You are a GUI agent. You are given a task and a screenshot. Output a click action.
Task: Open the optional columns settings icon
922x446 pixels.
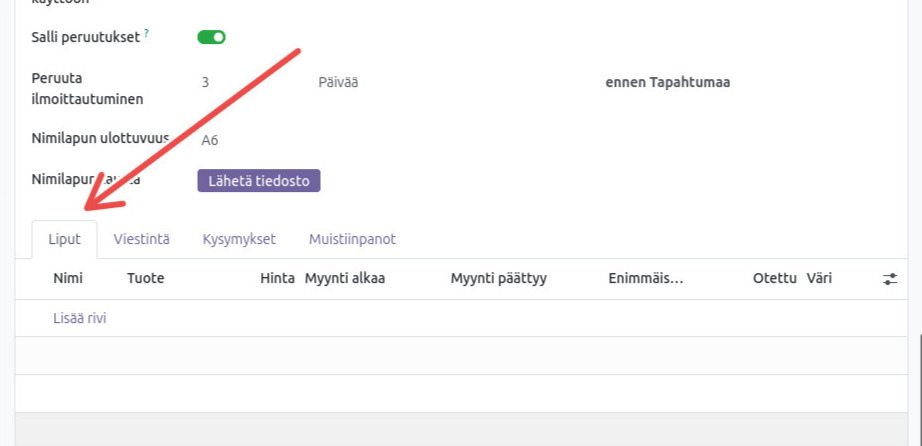[x=890, y=279]
